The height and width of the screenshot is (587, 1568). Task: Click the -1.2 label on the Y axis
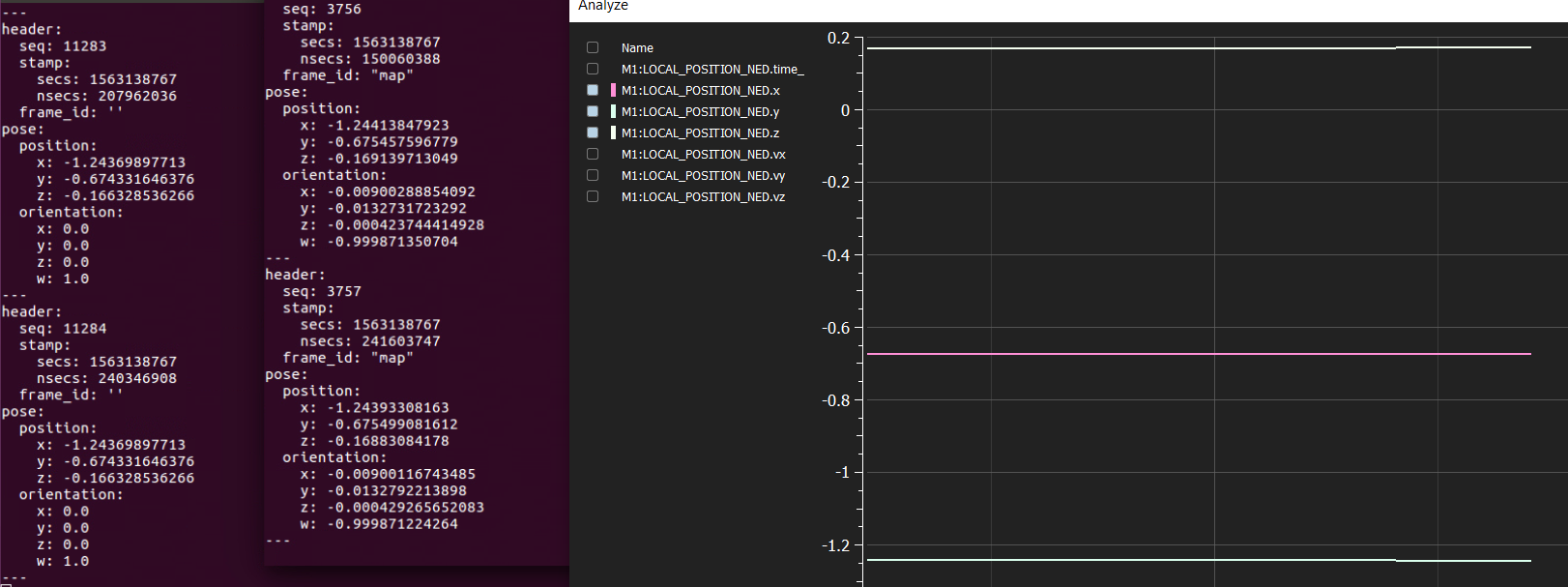pyautogui.click(x=835, y=545)
